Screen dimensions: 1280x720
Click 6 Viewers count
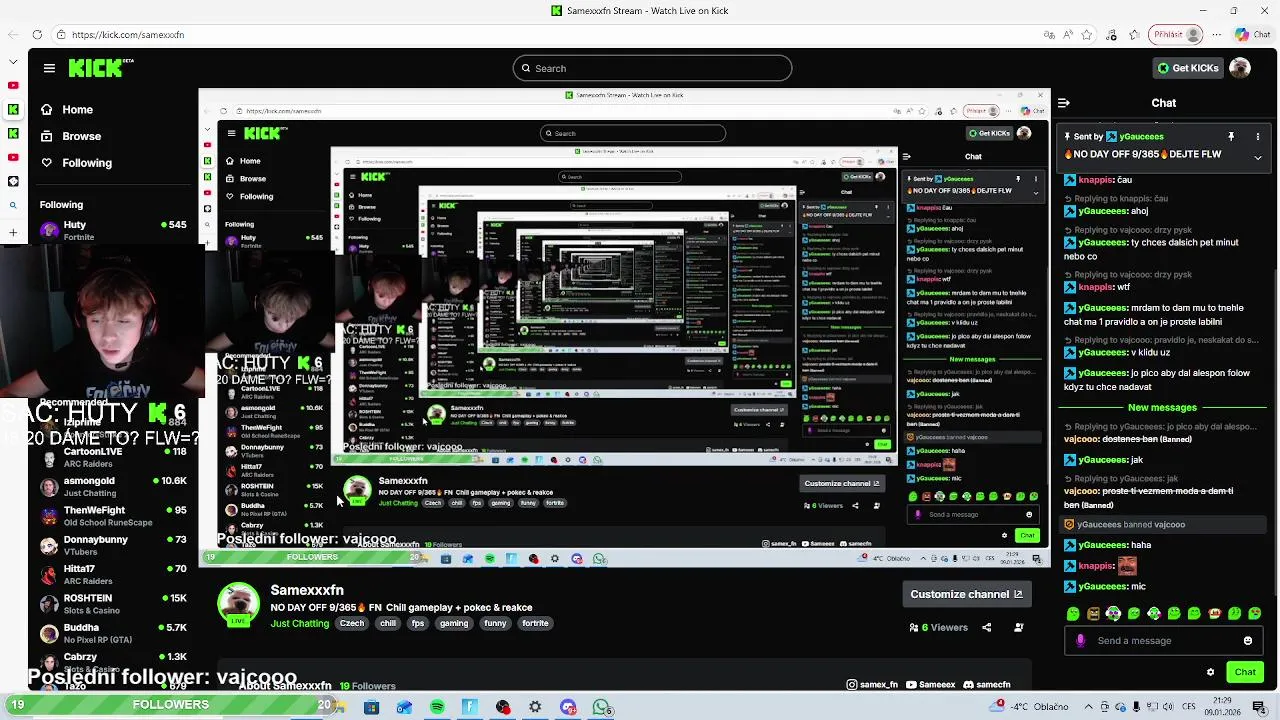938,628
